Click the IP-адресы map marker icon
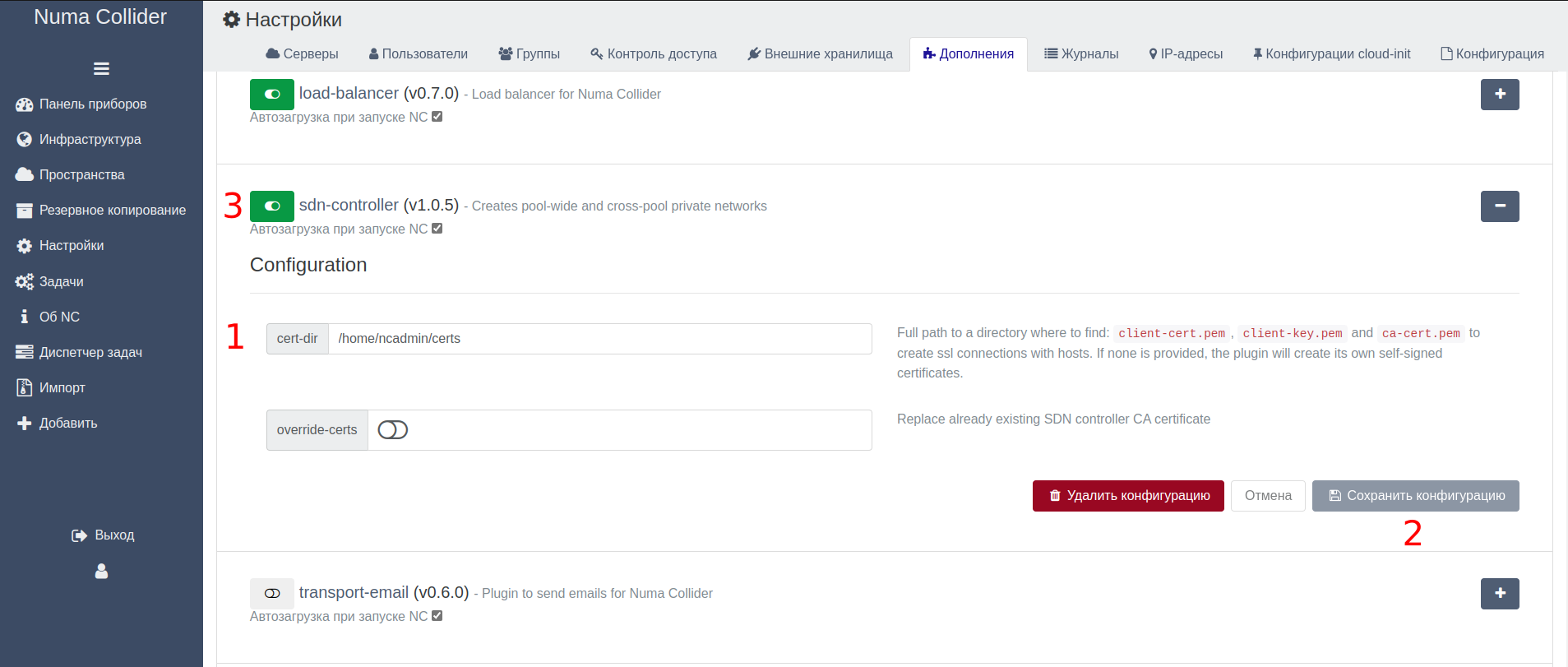Viewport: 1568px width, 667px height. (x=1153, y=53)
